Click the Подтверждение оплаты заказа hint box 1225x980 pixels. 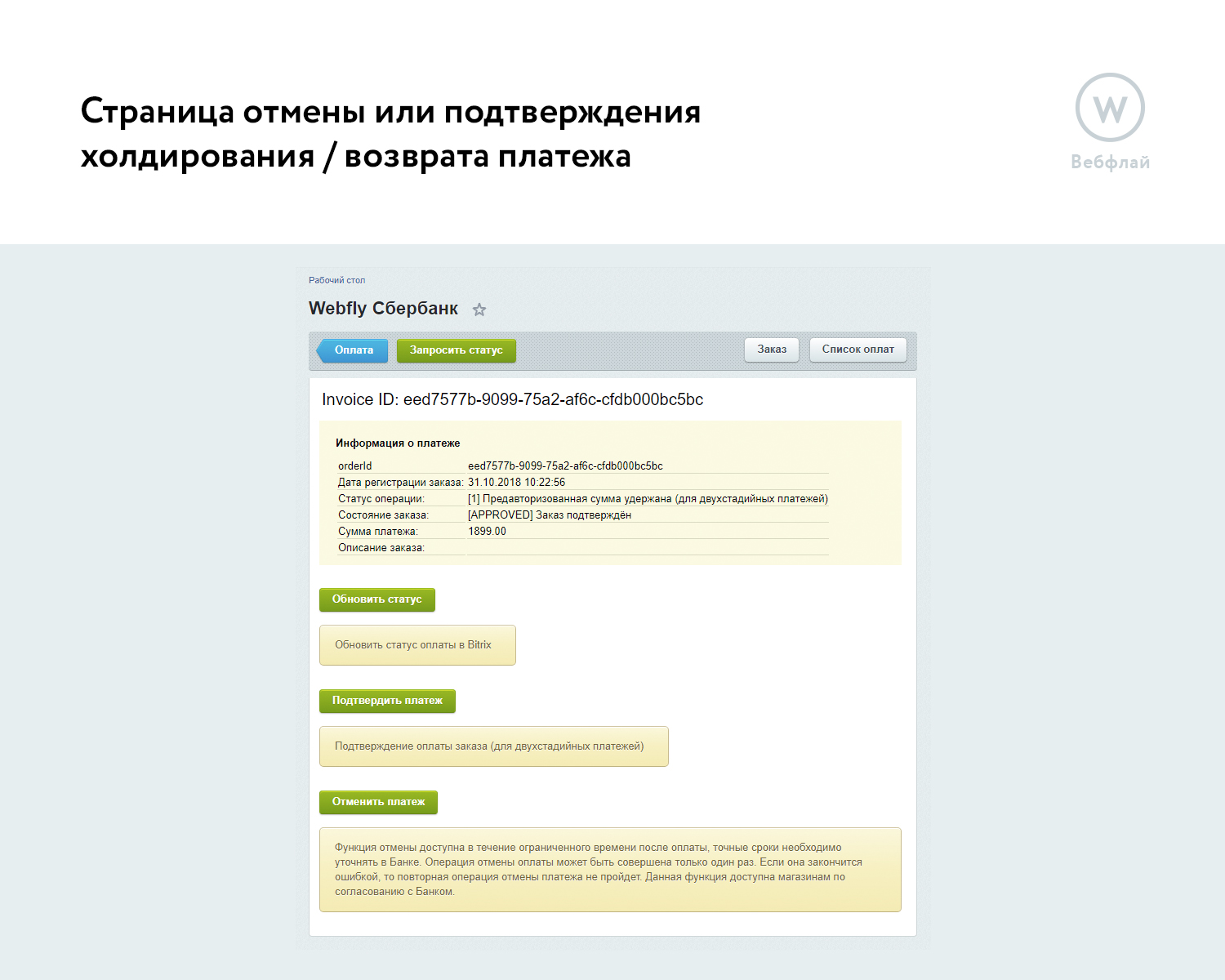coord(493,746)
